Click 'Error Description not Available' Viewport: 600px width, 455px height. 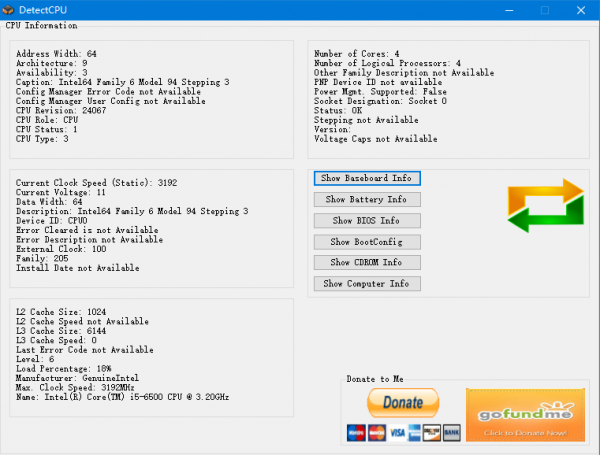pos(90,240)
